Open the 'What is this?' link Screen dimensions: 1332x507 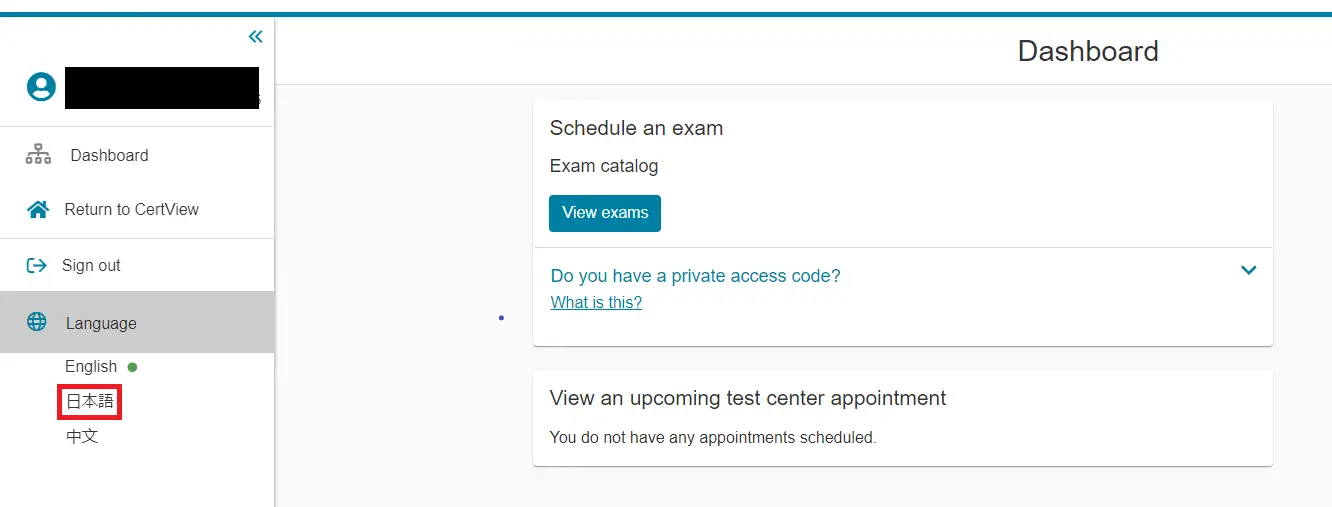coord(596,303)
